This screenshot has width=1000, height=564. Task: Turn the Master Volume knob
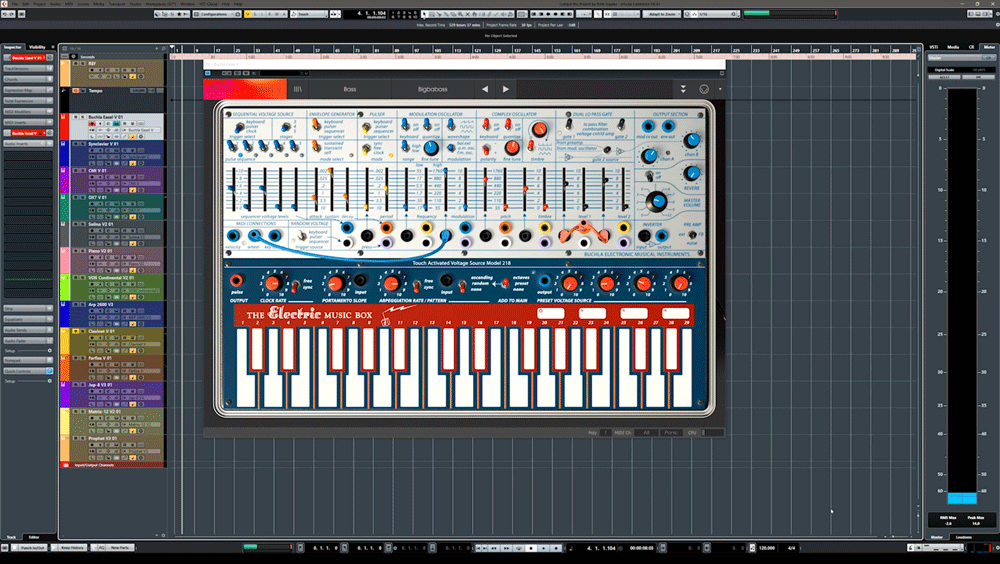[x=656, y=203]
